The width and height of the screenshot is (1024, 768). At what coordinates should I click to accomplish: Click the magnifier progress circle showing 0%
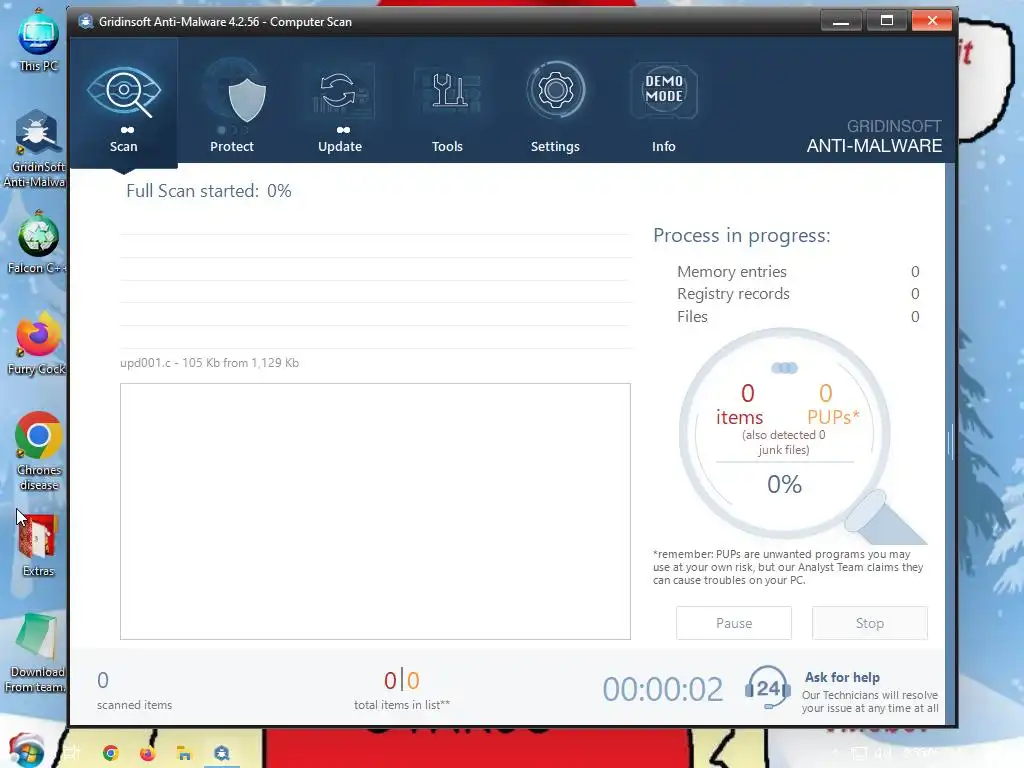point(784,434)
